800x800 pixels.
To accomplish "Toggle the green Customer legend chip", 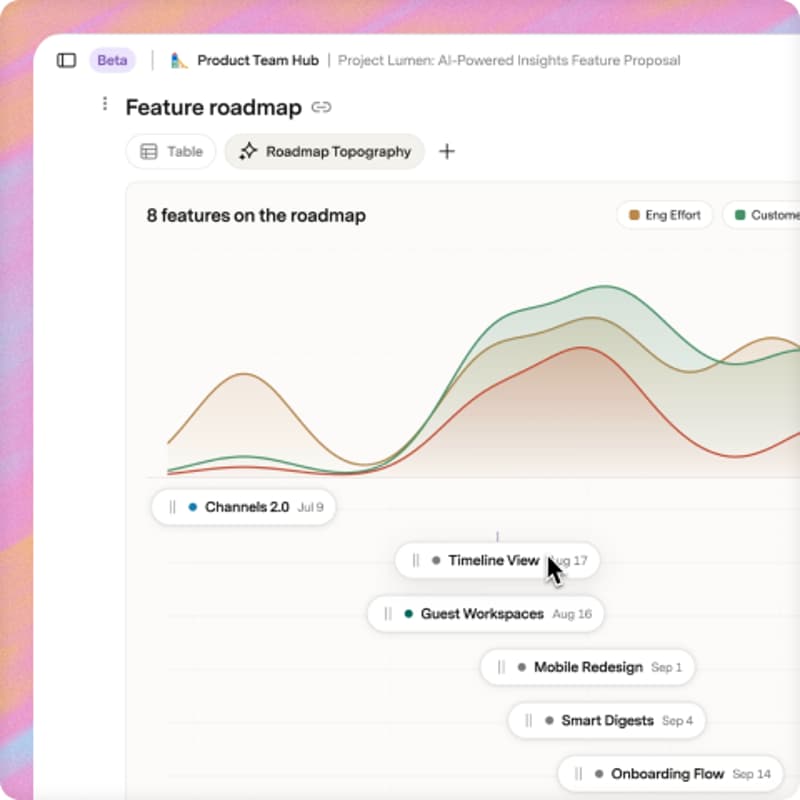I will [762, 215].
